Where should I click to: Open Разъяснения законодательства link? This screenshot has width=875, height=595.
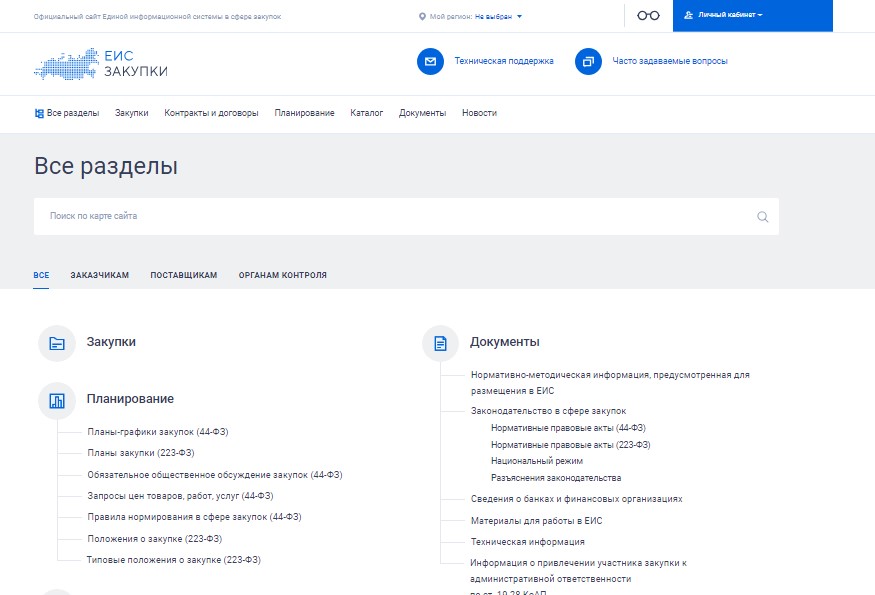tap(556, 478)
